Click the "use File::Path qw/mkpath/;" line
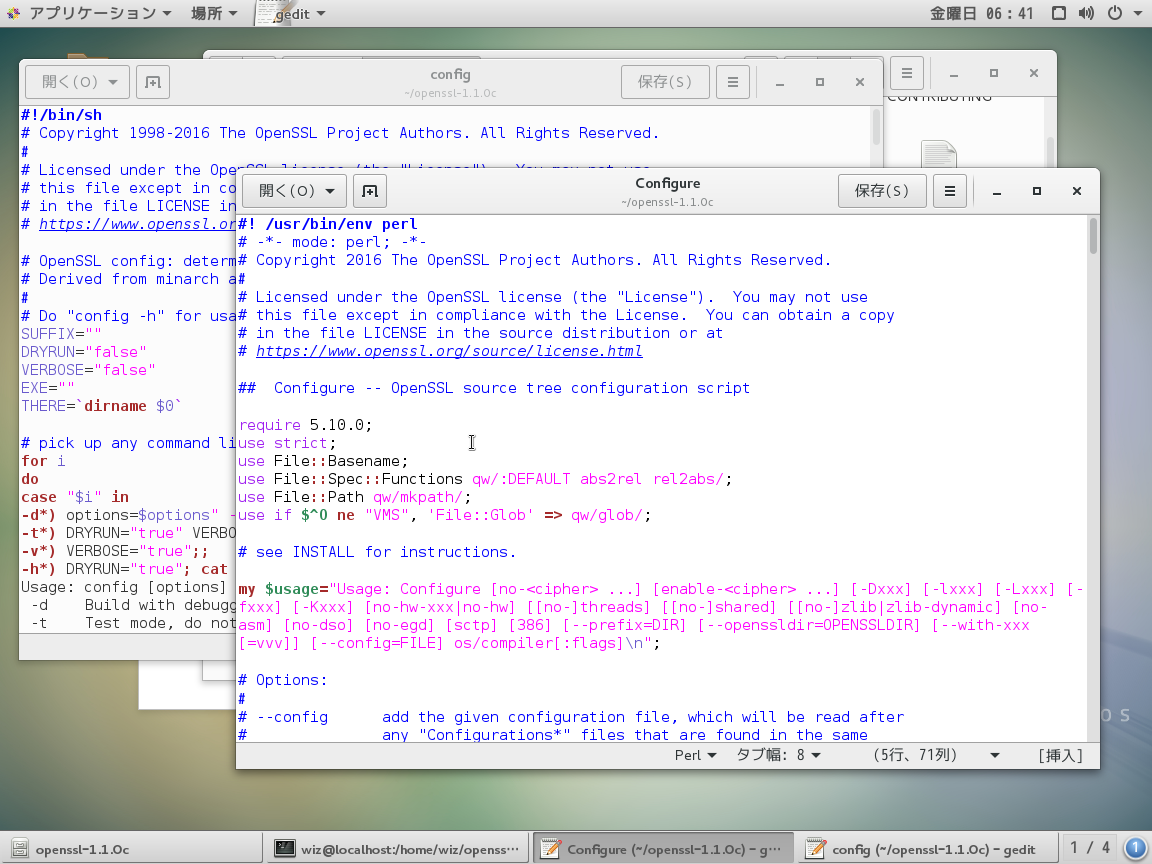Viewport: 1152px width, 864px height. click(355, 497)
